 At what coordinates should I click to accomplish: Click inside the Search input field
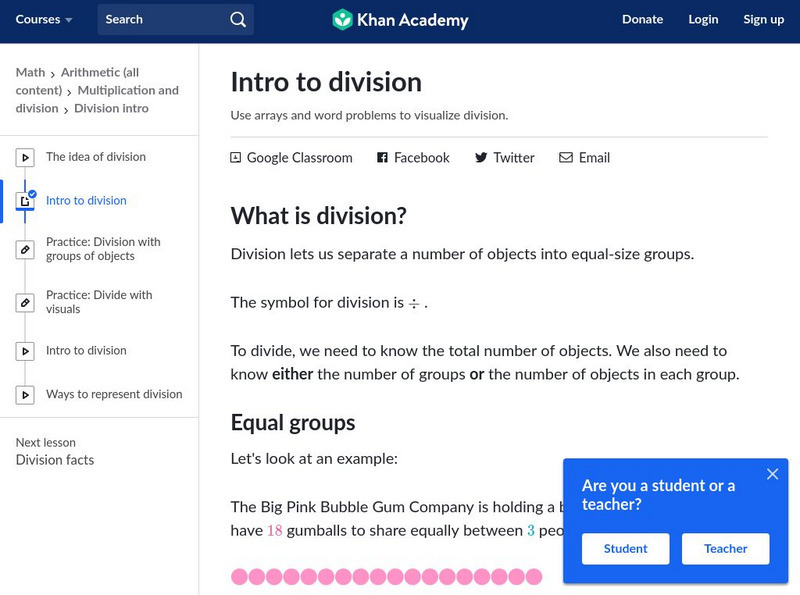coord(160,19)
